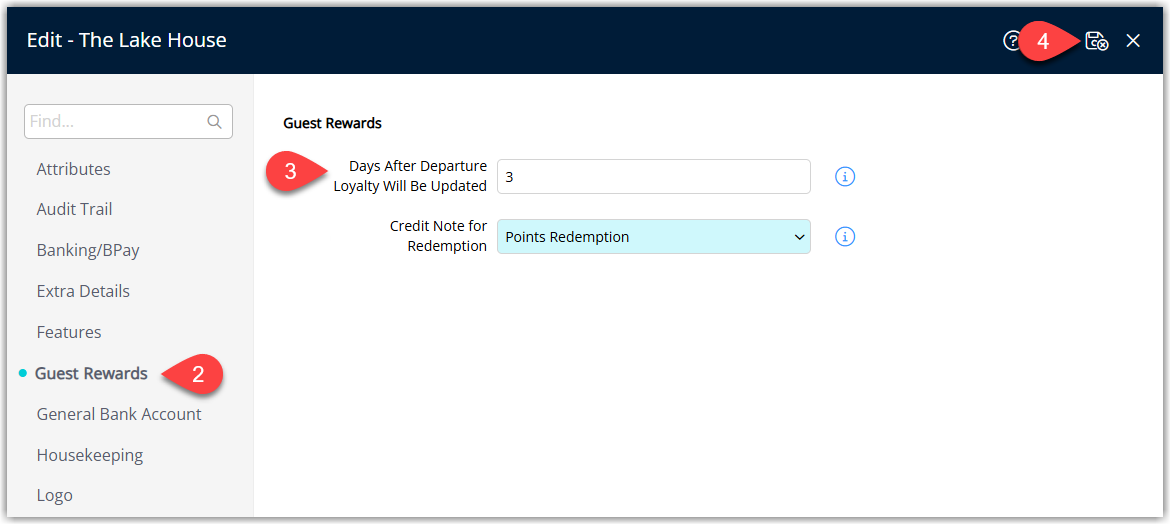Close the Edit dialog with X

pyautogui.click(x=1133, y=41)
